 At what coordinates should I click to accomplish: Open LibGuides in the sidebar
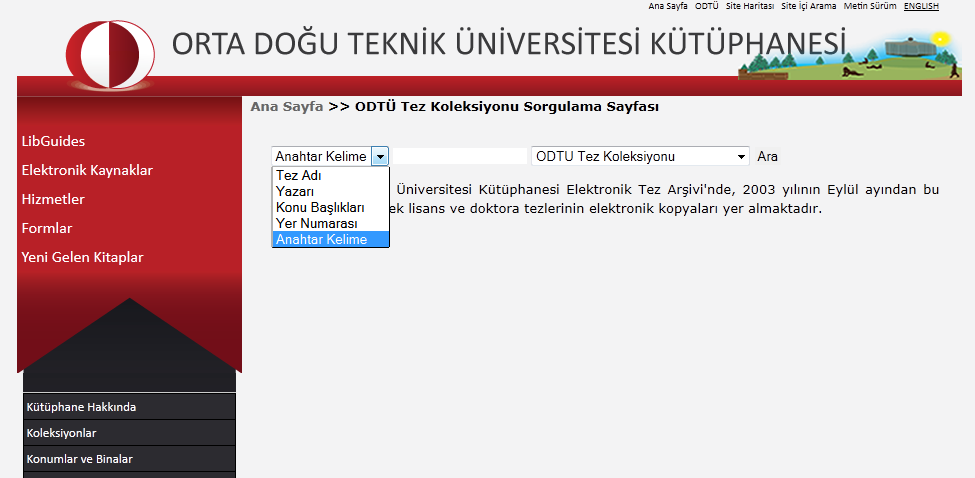53,141
